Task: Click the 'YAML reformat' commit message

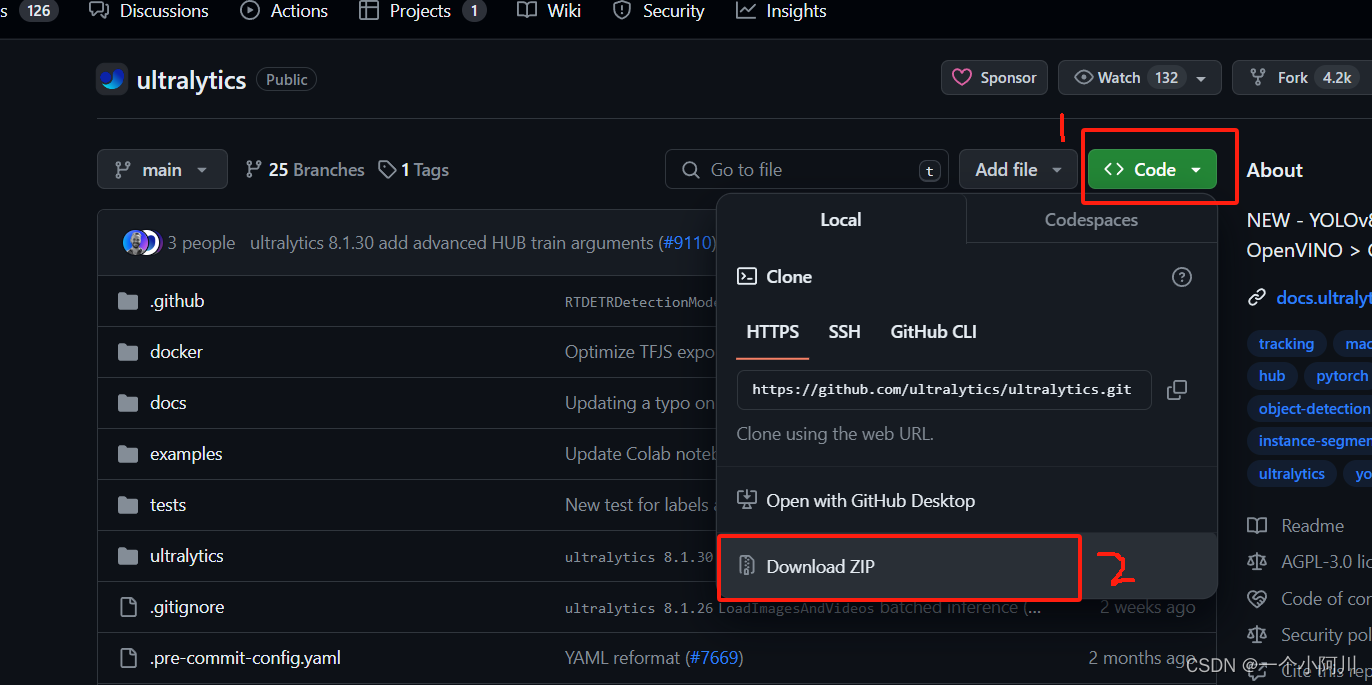Action: (622, 658)
